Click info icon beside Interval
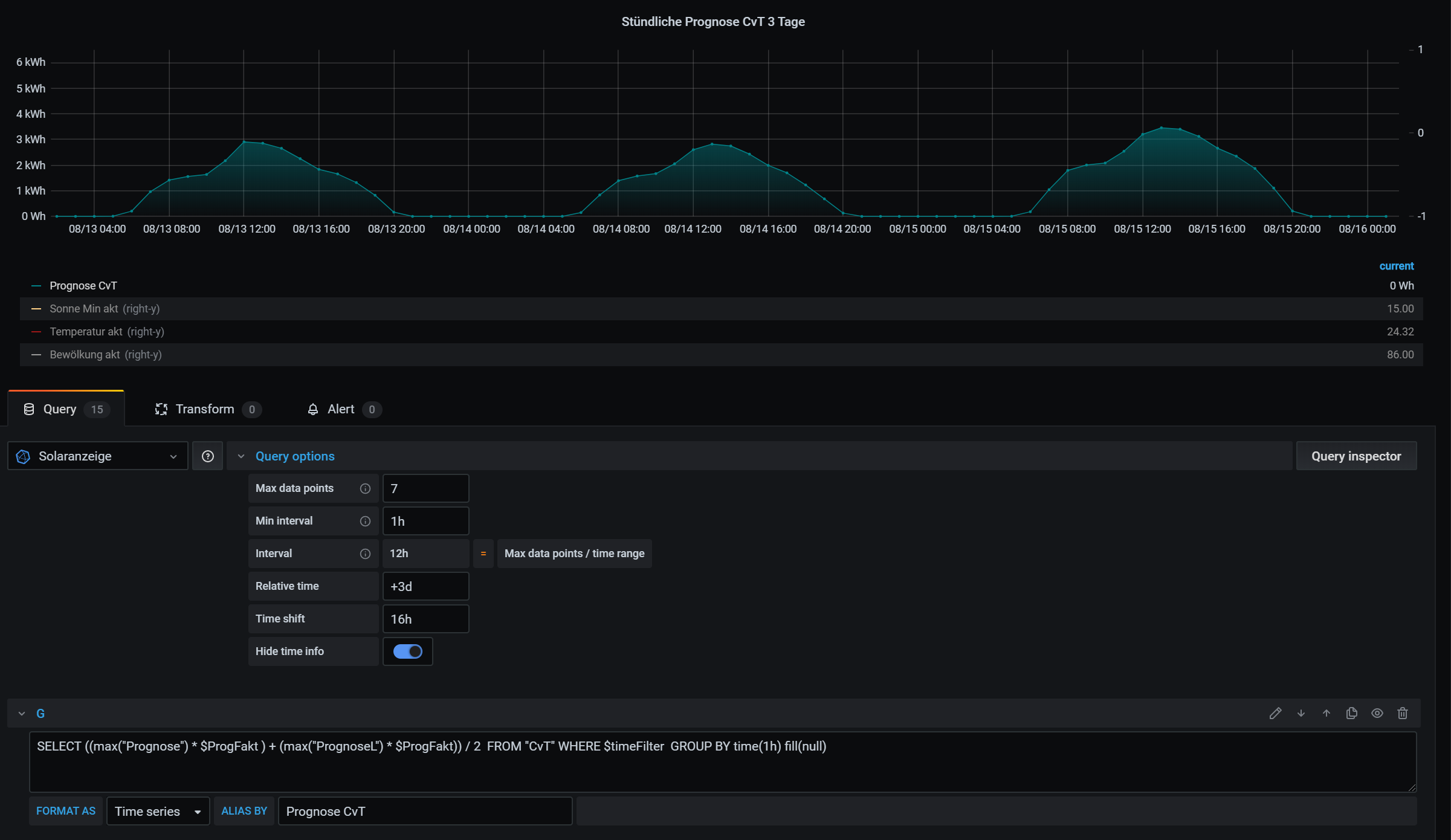This screenshot has width=1451, height=840. coord(365,554)
